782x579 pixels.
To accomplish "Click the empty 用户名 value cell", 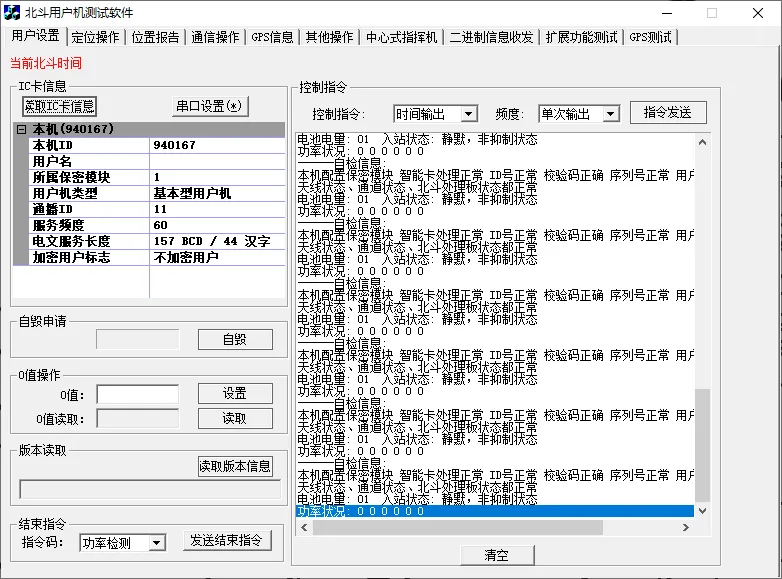I will coord(217,161).
